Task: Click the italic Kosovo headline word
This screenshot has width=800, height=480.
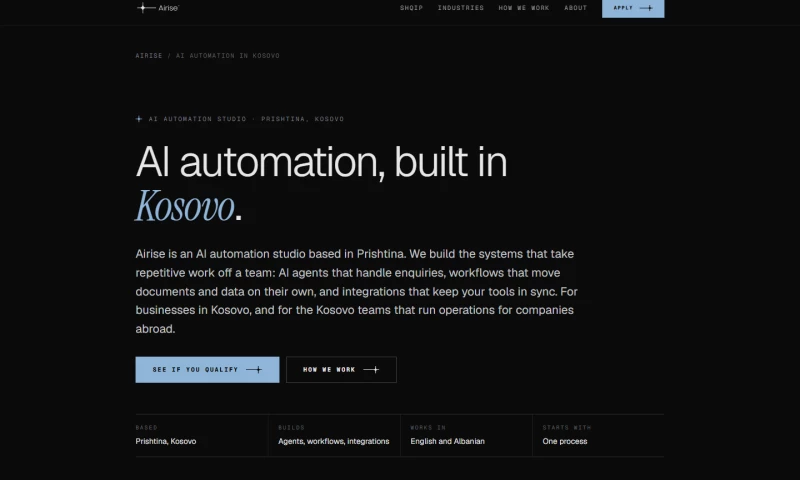Action: click(x=185, y=206)
